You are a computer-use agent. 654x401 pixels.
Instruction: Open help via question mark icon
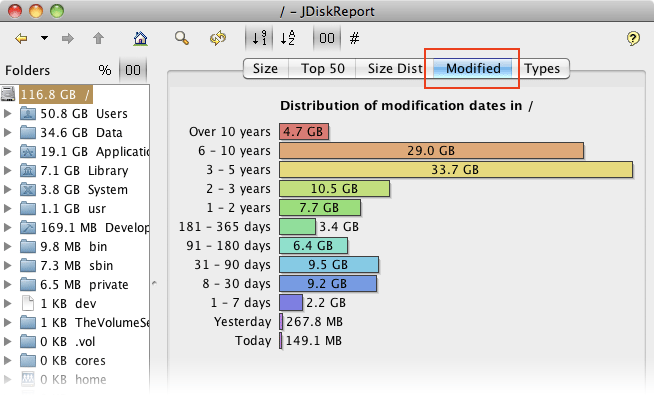(x=633, y=38)
